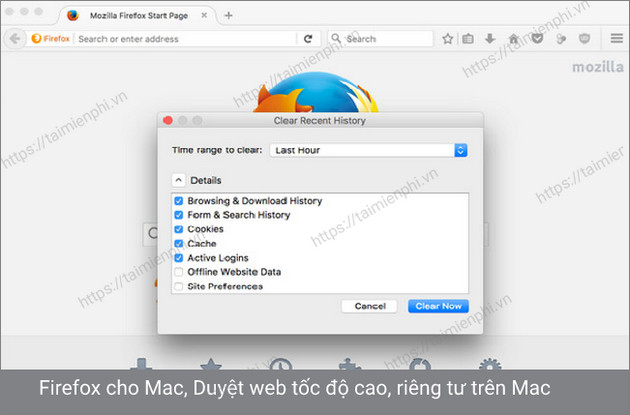Collapse the Details section arrow

[178, 180]
